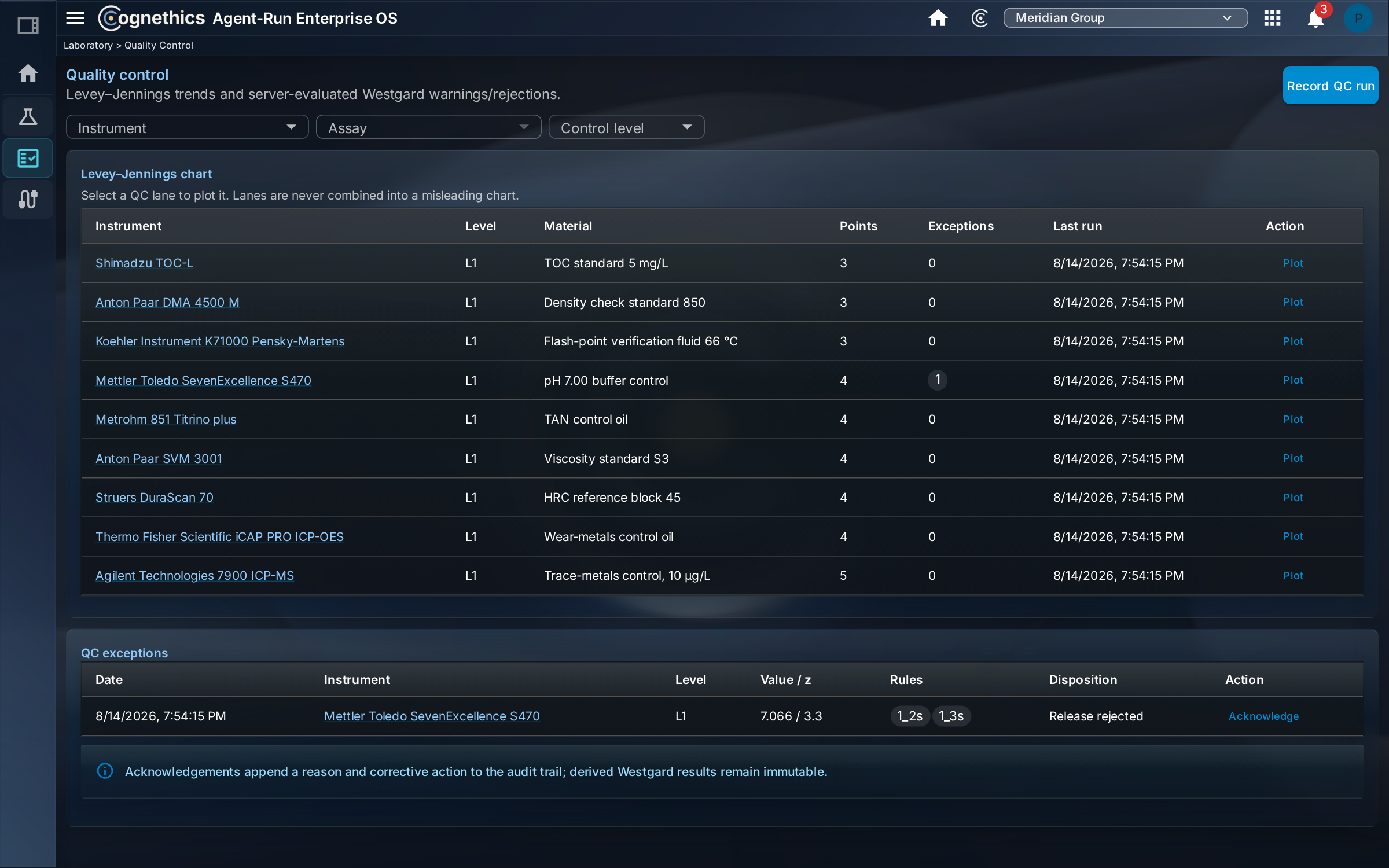The image size is (1389, 868).
Task: Click the Rules column header
Action: 906,679
